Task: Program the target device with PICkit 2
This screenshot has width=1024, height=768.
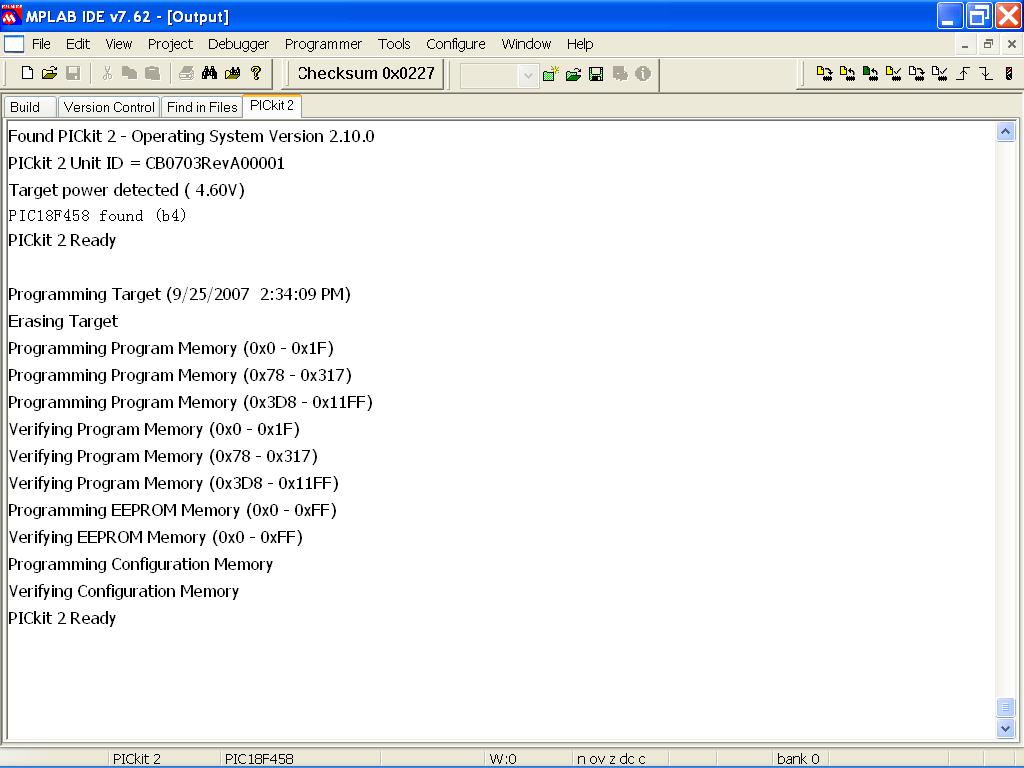Action: 824,74
